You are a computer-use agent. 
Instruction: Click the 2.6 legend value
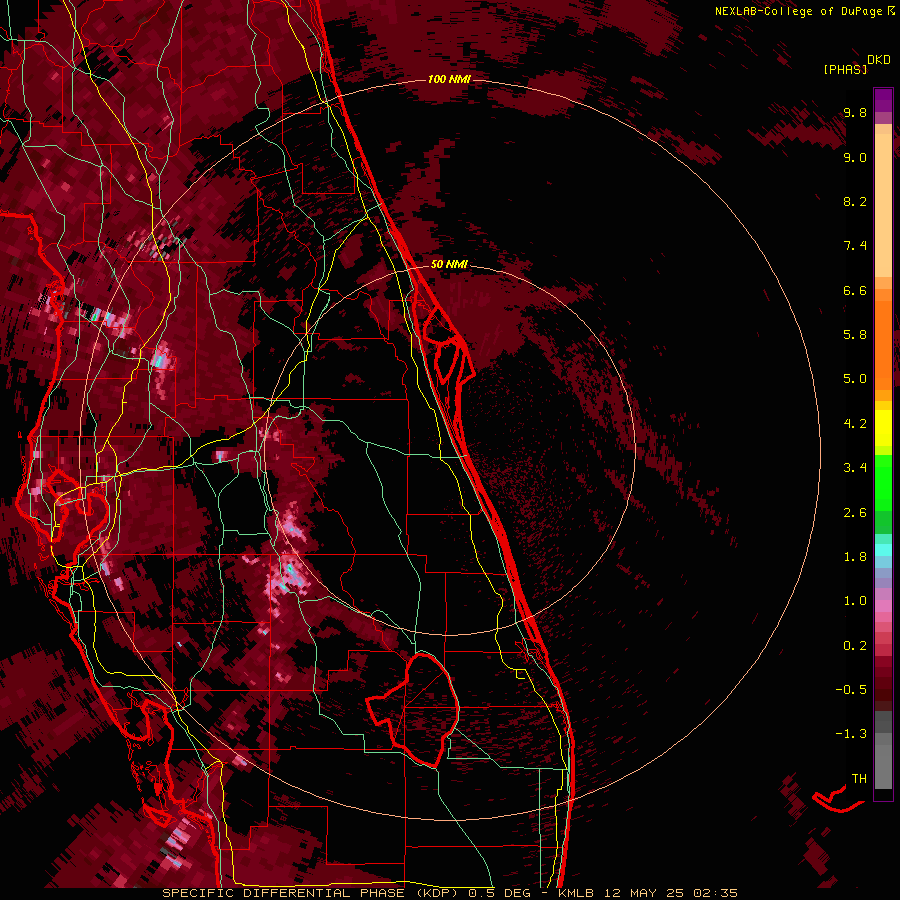point(855,513)
